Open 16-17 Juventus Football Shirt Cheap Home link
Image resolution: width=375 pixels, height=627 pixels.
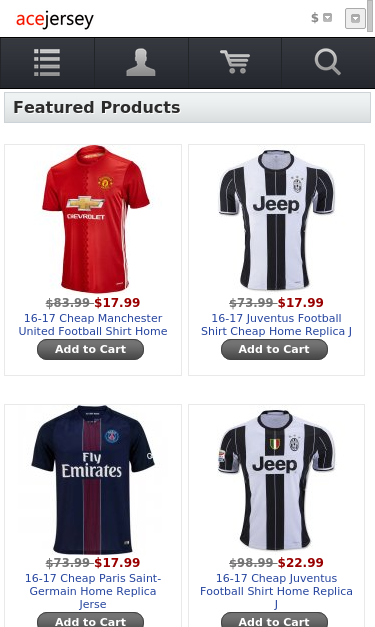click(276, 325)
